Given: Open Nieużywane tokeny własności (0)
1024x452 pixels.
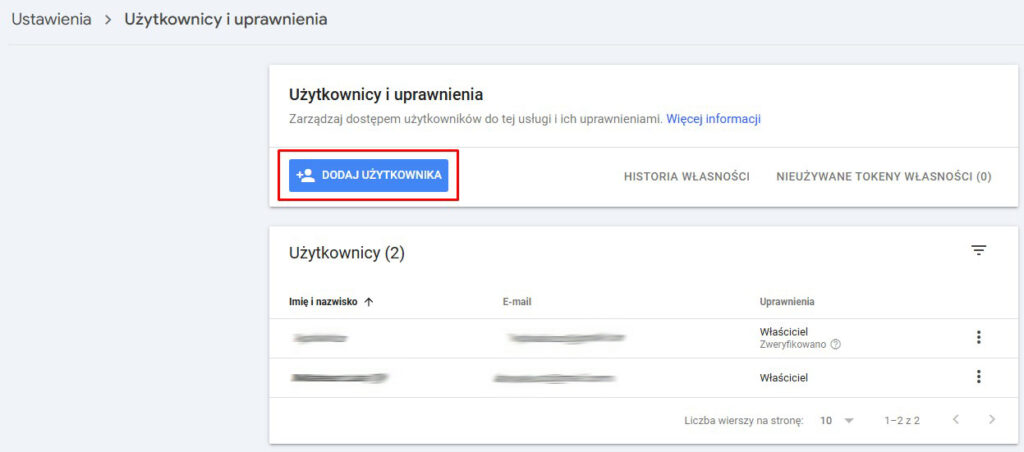Looking at the screenshot, I should (883, 176).
